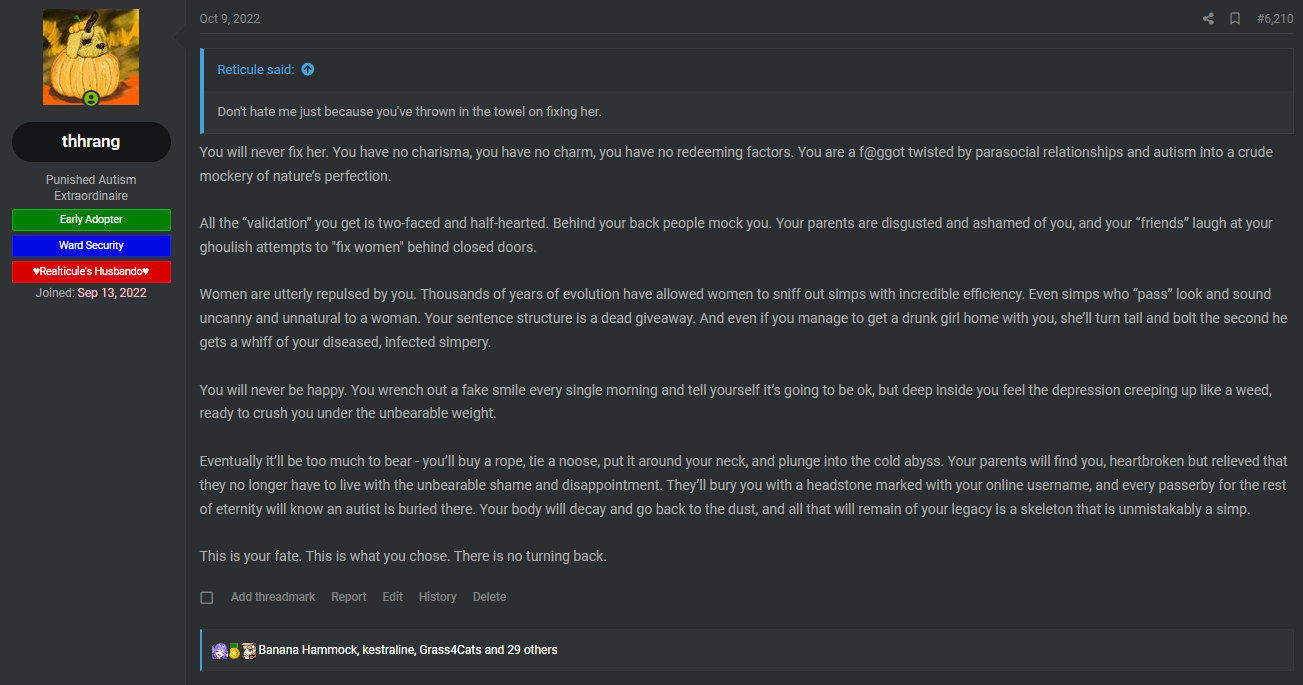Open thhrang's pumpkin avatar image
Image resolution: width=1303 pixels, height=685 pixels.
tap(91, 57)
